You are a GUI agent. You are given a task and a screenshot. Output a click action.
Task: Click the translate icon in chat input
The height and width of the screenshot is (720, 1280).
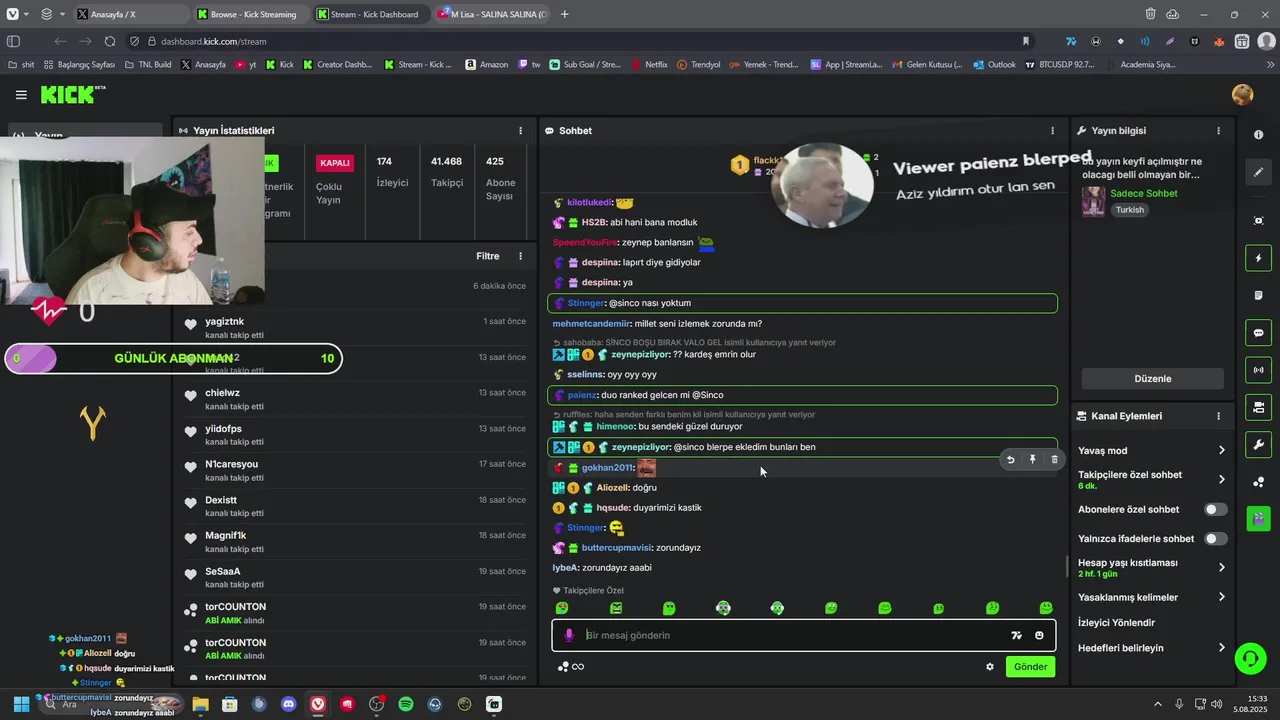1016,635
